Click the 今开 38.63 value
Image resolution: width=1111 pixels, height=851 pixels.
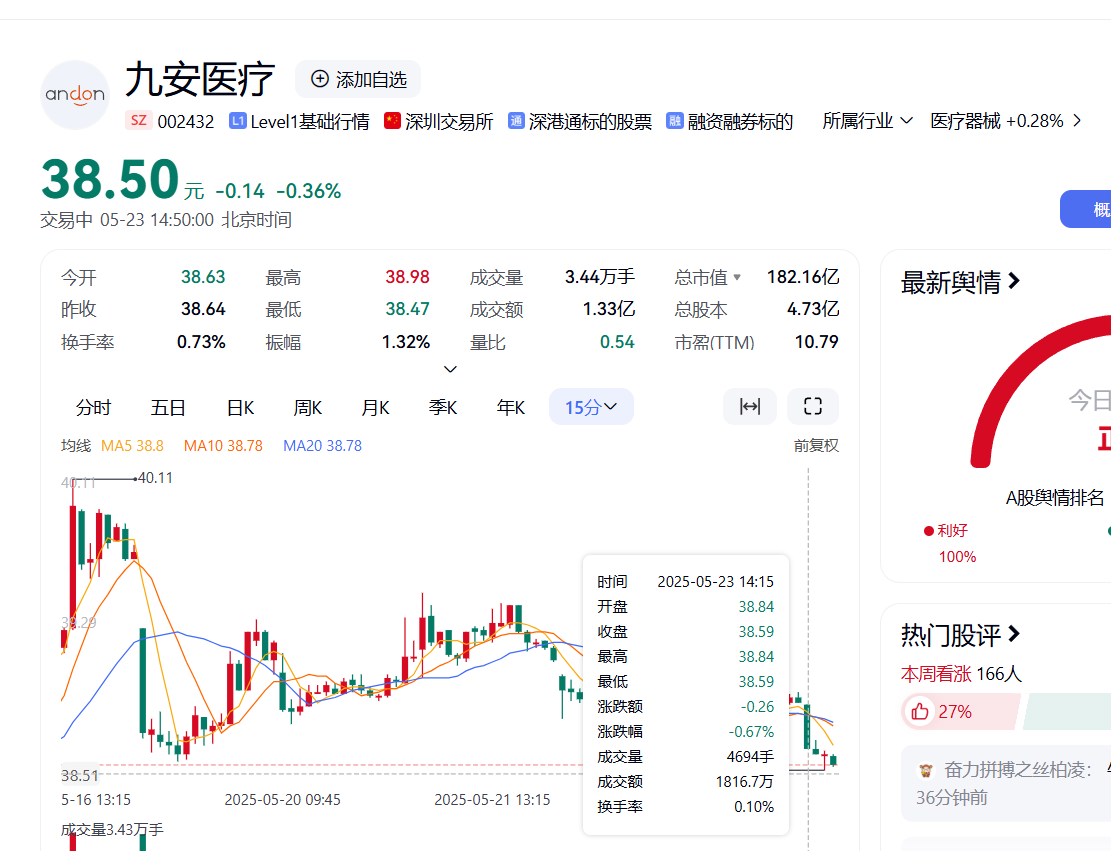click(203, 277)
